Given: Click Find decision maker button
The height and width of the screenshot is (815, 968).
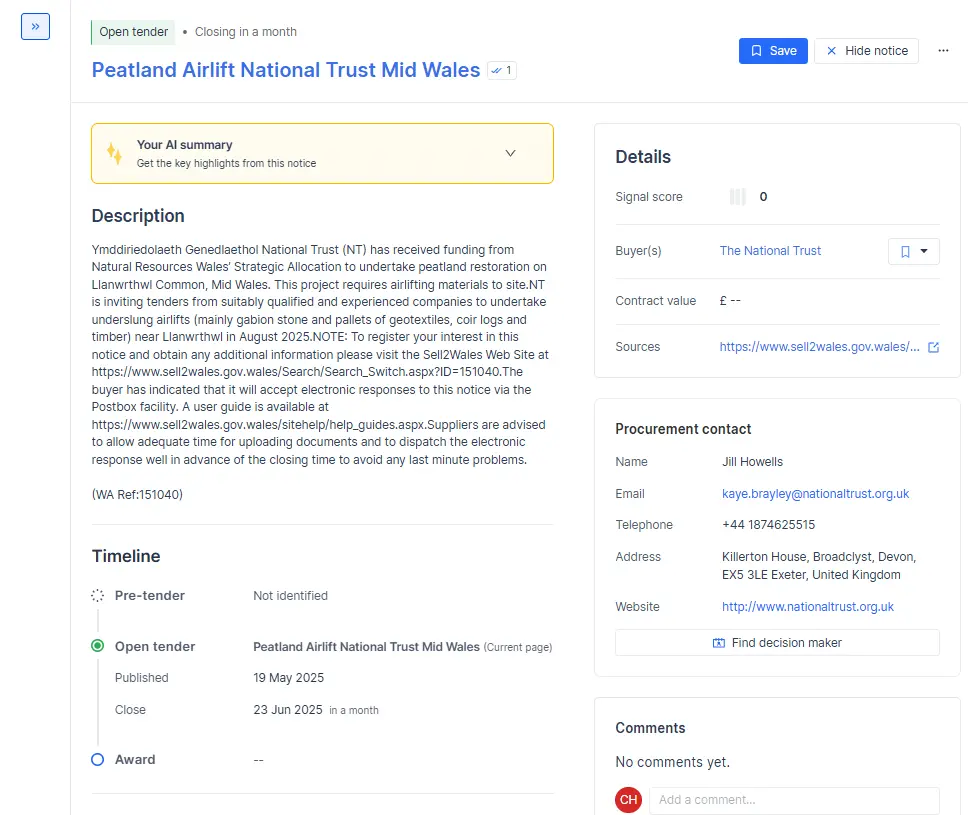Looking at the screenshot, I should (777, 643).
